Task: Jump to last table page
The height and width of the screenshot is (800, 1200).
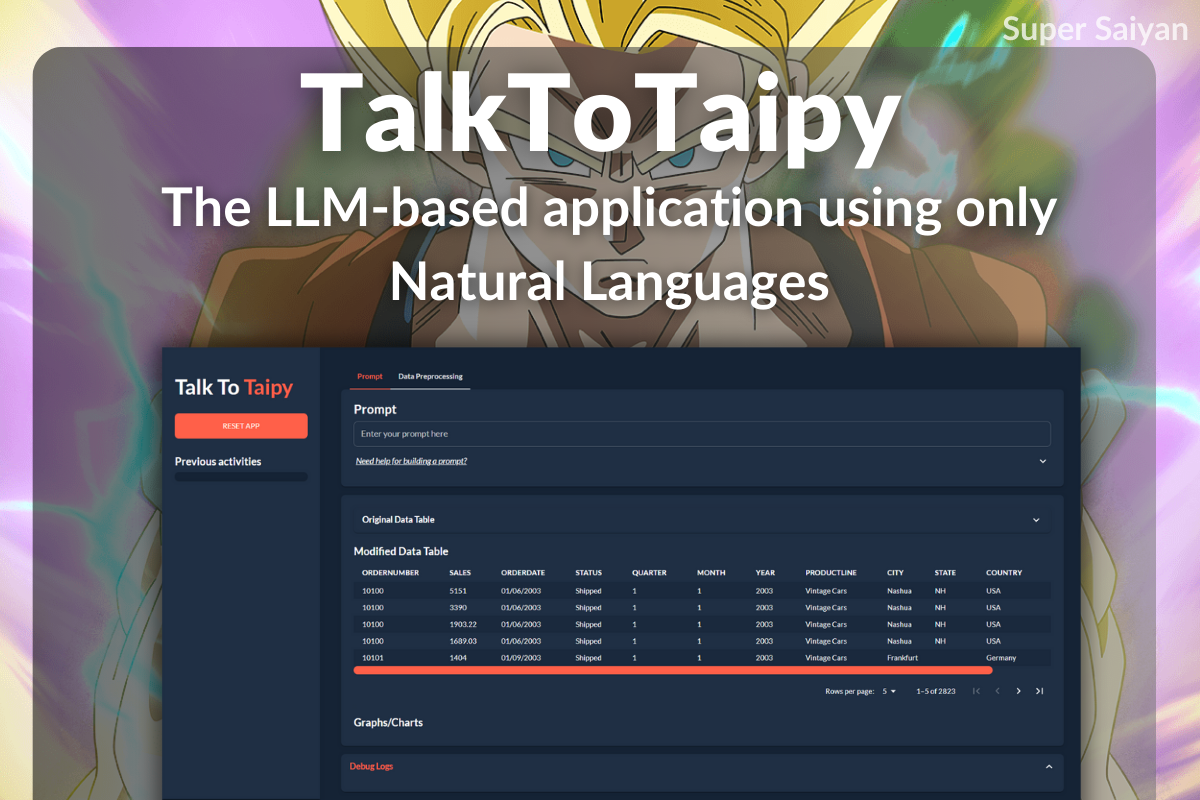Action: click(1039, 691)
